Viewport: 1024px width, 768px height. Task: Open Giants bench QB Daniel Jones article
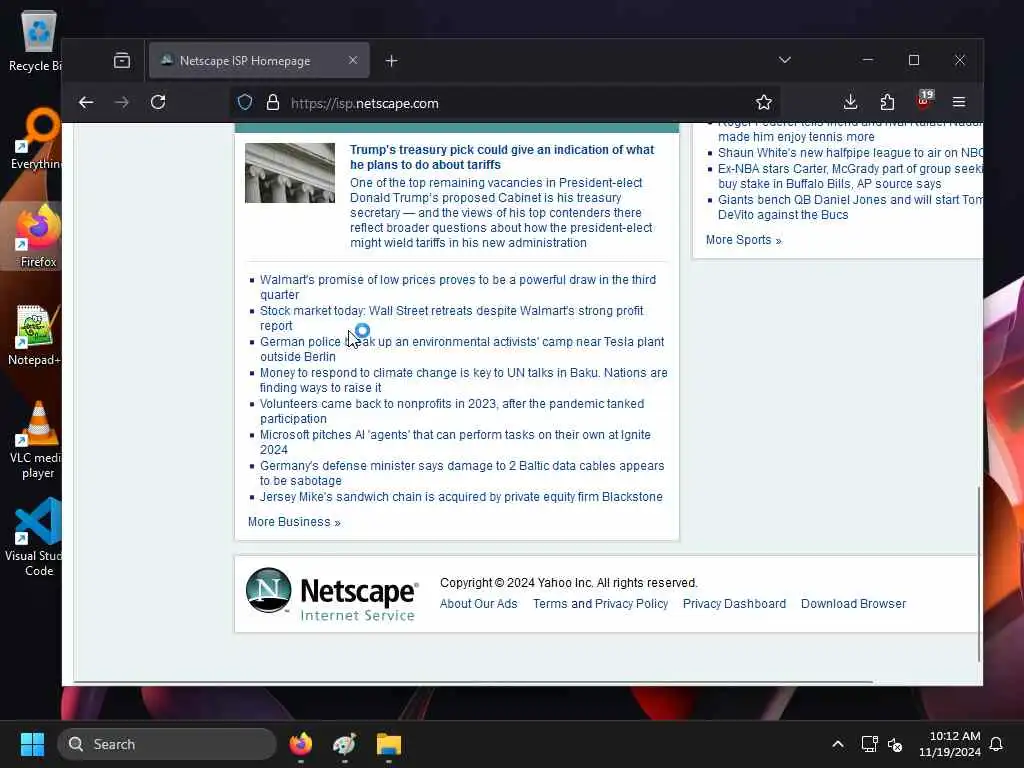(x=850, y=207)
